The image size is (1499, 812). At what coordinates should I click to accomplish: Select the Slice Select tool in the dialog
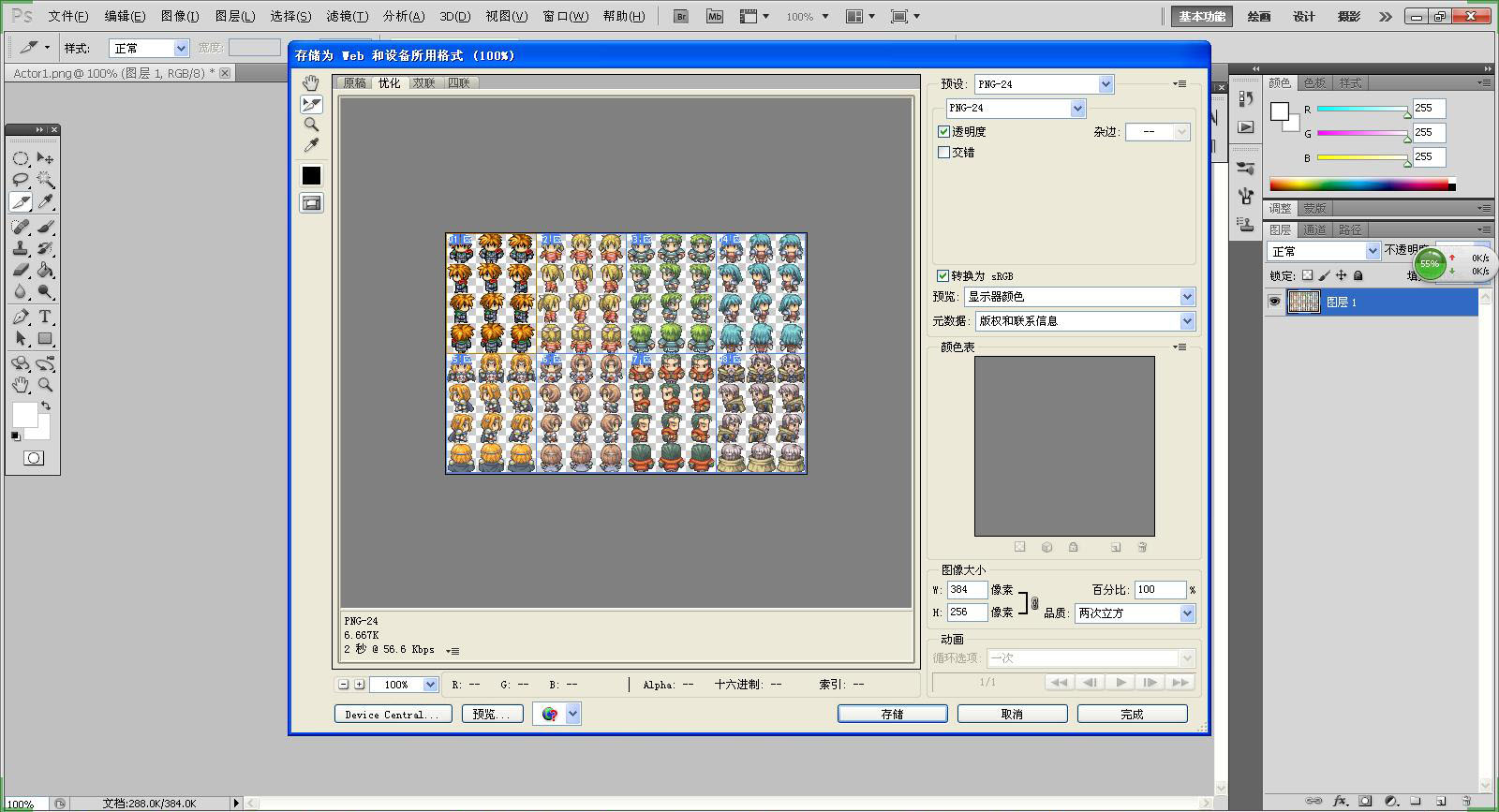click(x=311, y=104)
